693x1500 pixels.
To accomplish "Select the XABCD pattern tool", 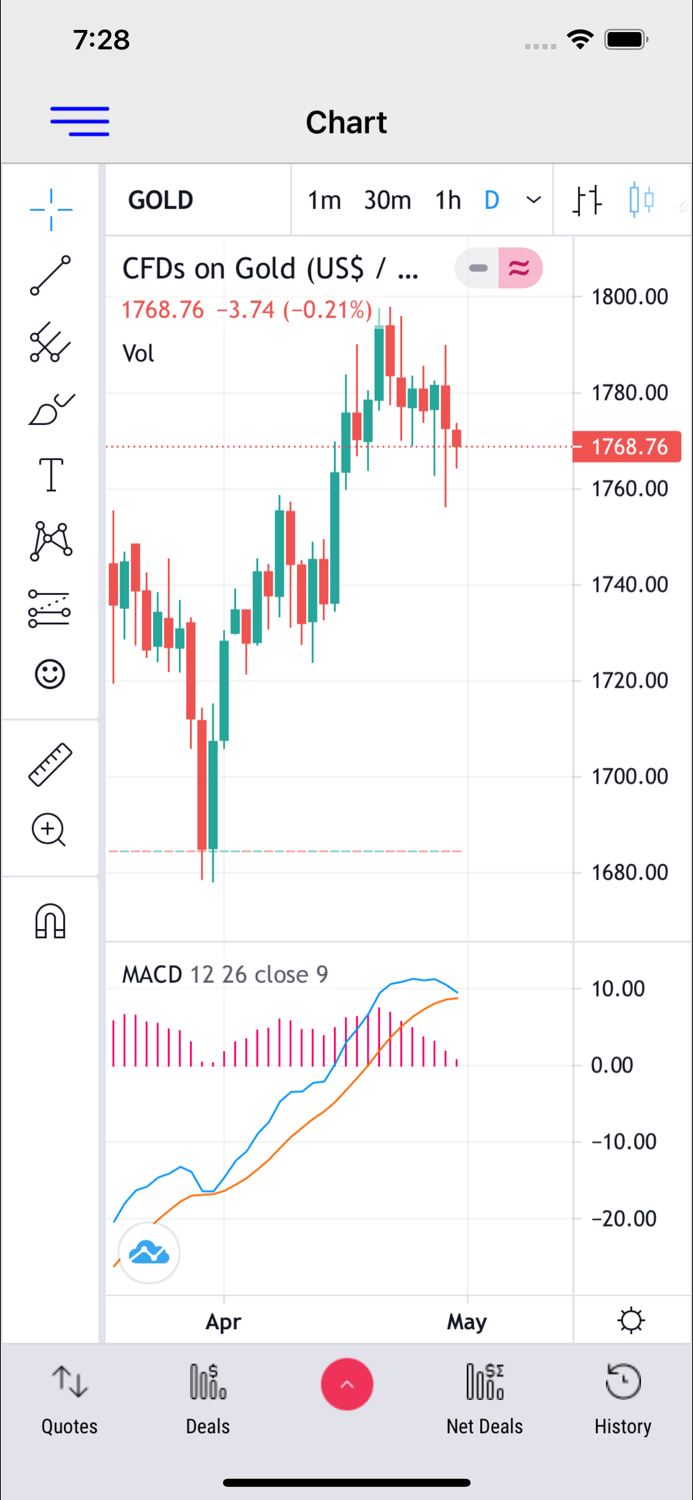I will click(50, 541).
